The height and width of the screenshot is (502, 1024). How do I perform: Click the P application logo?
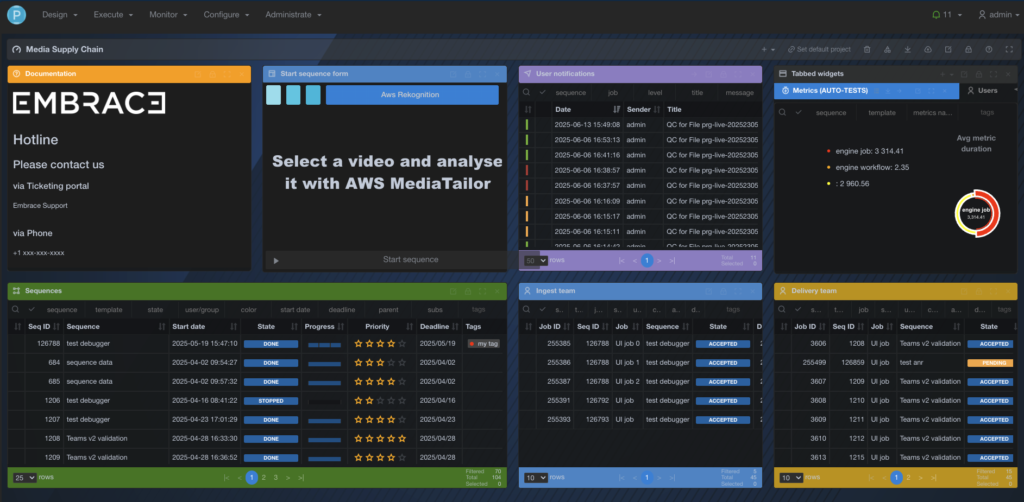coord(15,14)
